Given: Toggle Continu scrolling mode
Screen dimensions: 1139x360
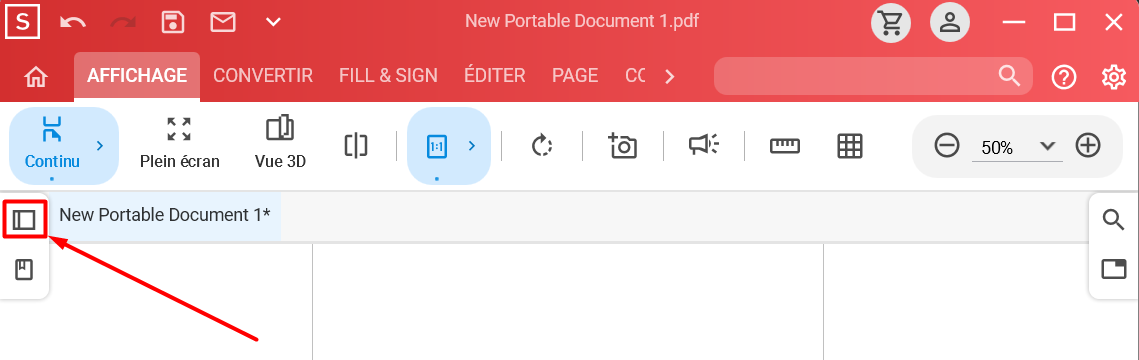Looking at the screenshot, I should (52, 142).
